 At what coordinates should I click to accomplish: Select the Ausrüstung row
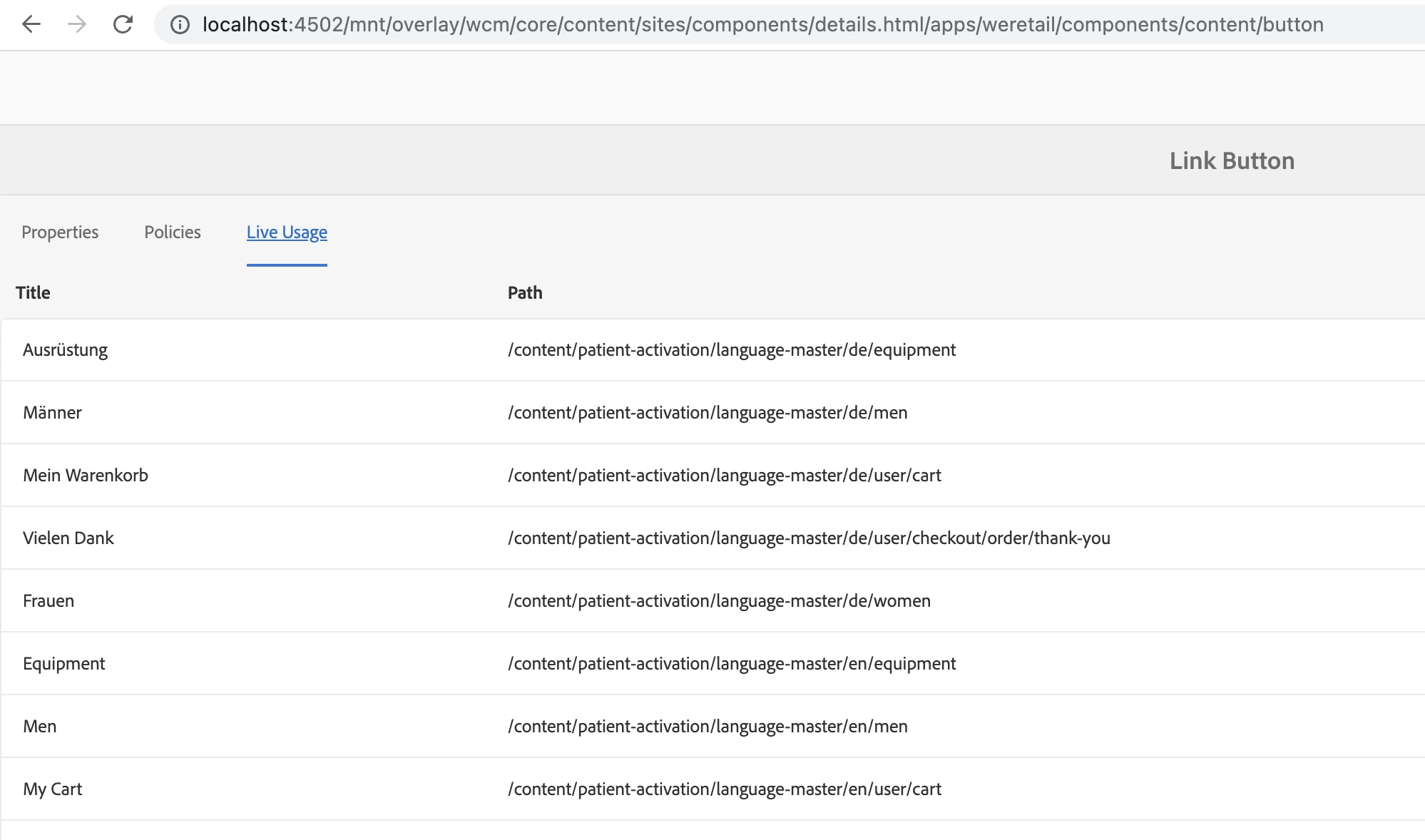pyautogui.click(x=65, y=350)
